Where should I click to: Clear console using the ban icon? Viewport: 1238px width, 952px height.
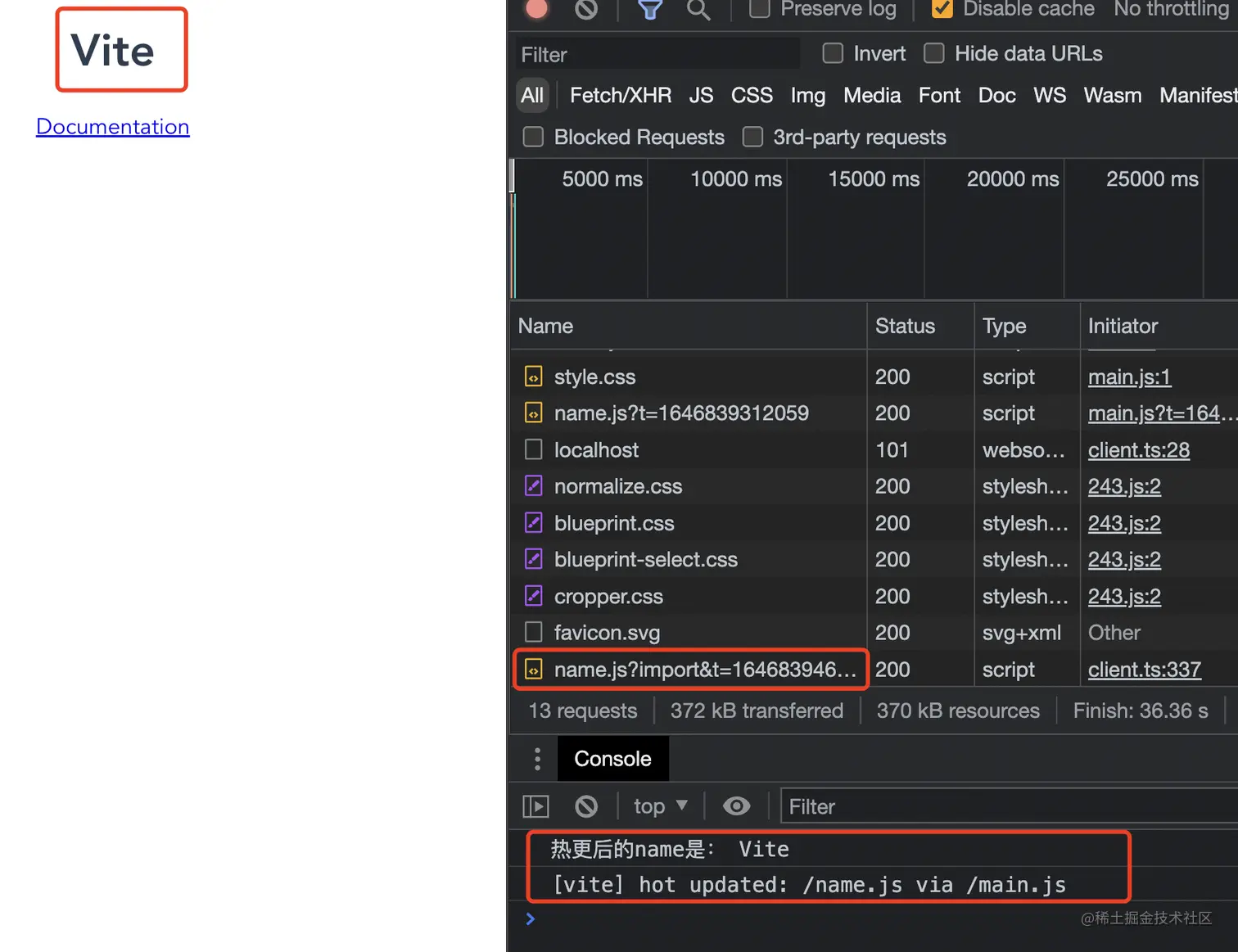586,806
